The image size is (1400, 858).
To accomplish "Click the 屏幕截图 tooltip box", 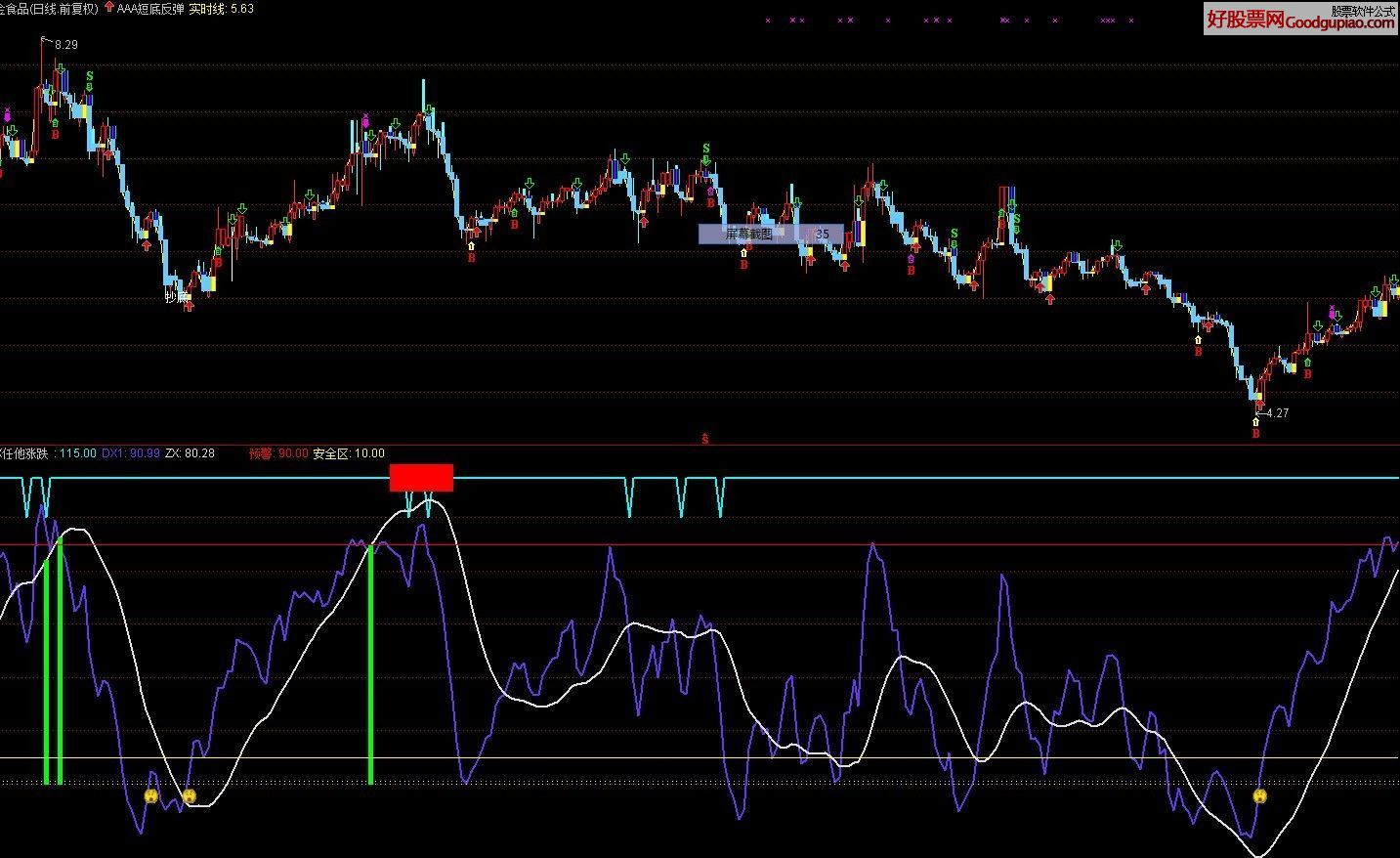I will pyautogui.click(x=770, y=234).
